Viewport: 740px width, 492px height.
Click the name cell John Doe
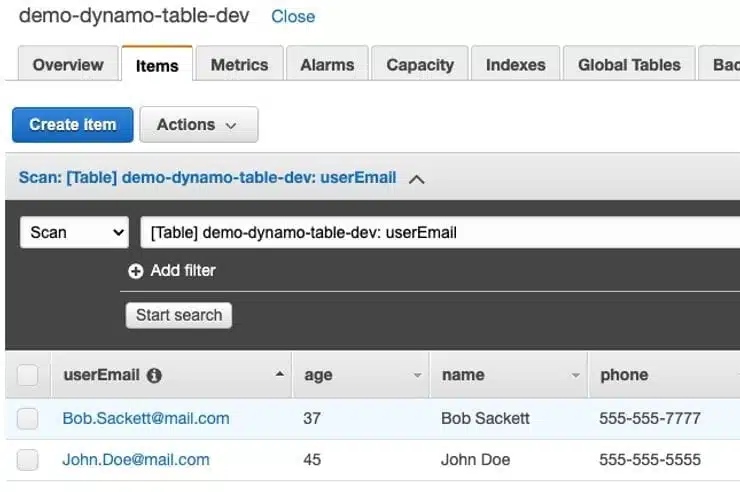[475, 459]
